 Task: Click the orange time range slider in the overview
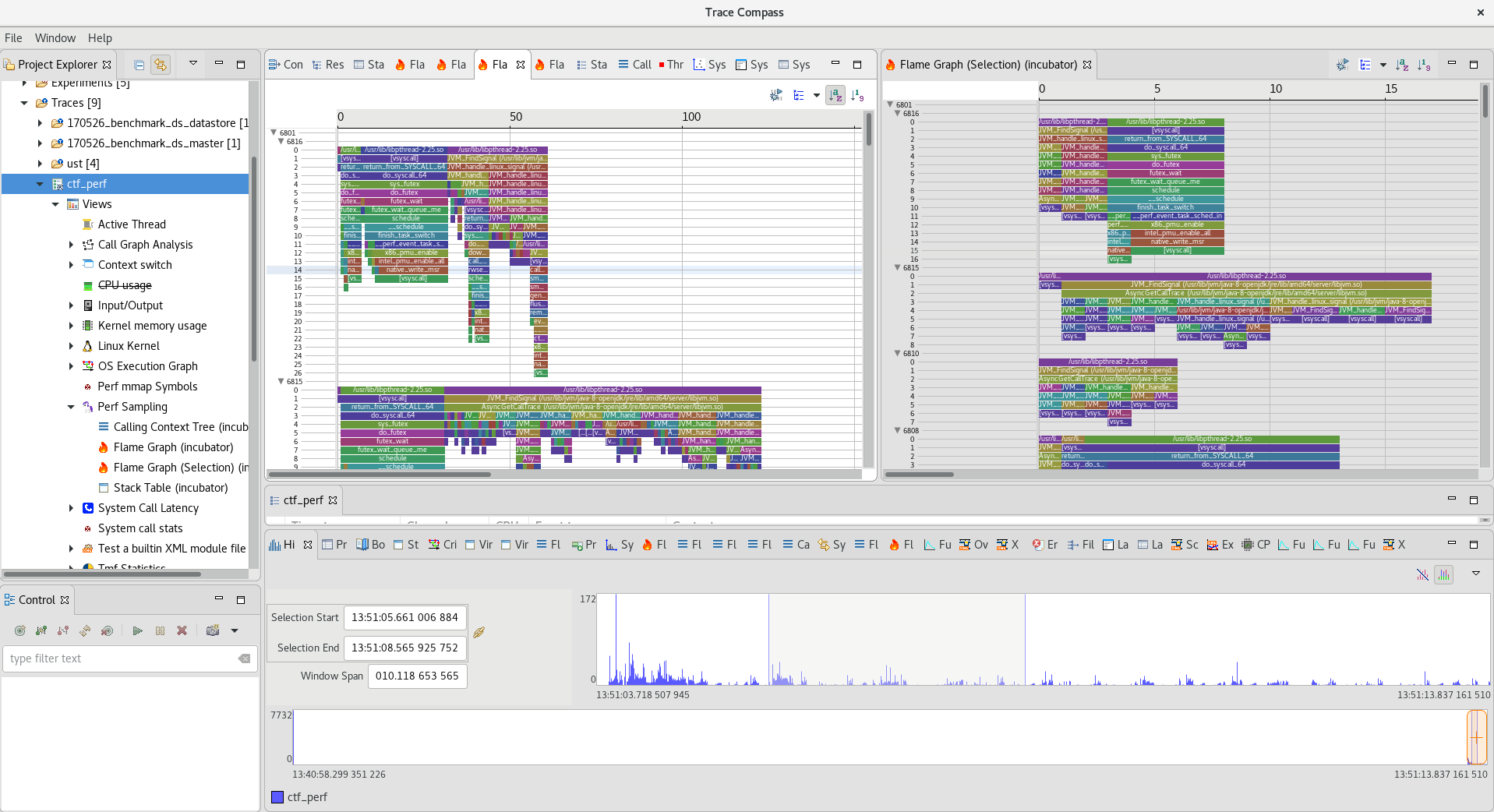tap(1478, 737)
